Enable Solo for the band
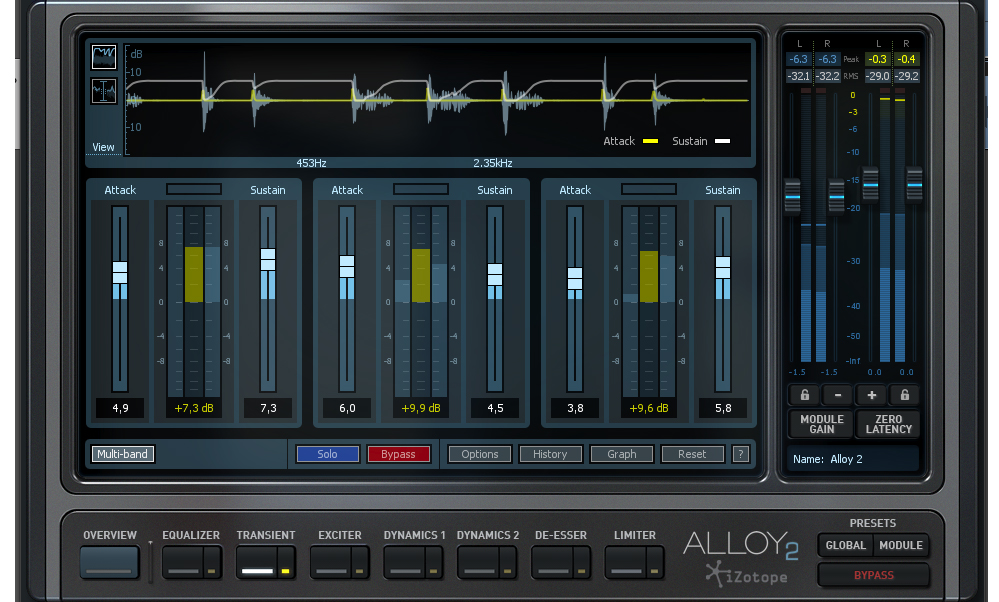Viewport: 999px width, 602px height. (327, 454)
